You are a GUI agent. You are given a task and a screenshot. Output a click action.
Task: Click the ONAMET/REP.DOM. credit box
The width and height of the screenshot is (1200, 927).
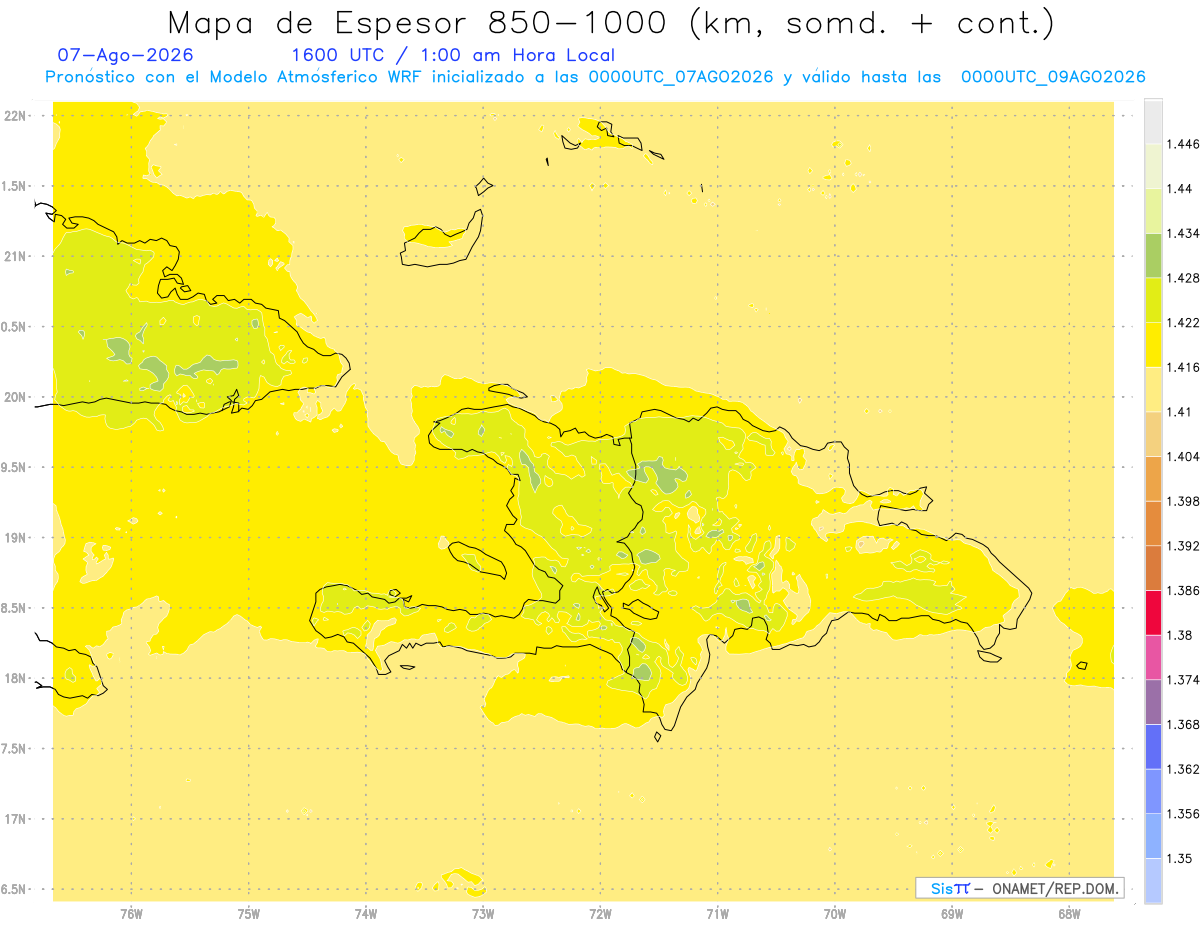click(x=1020, y=888)
